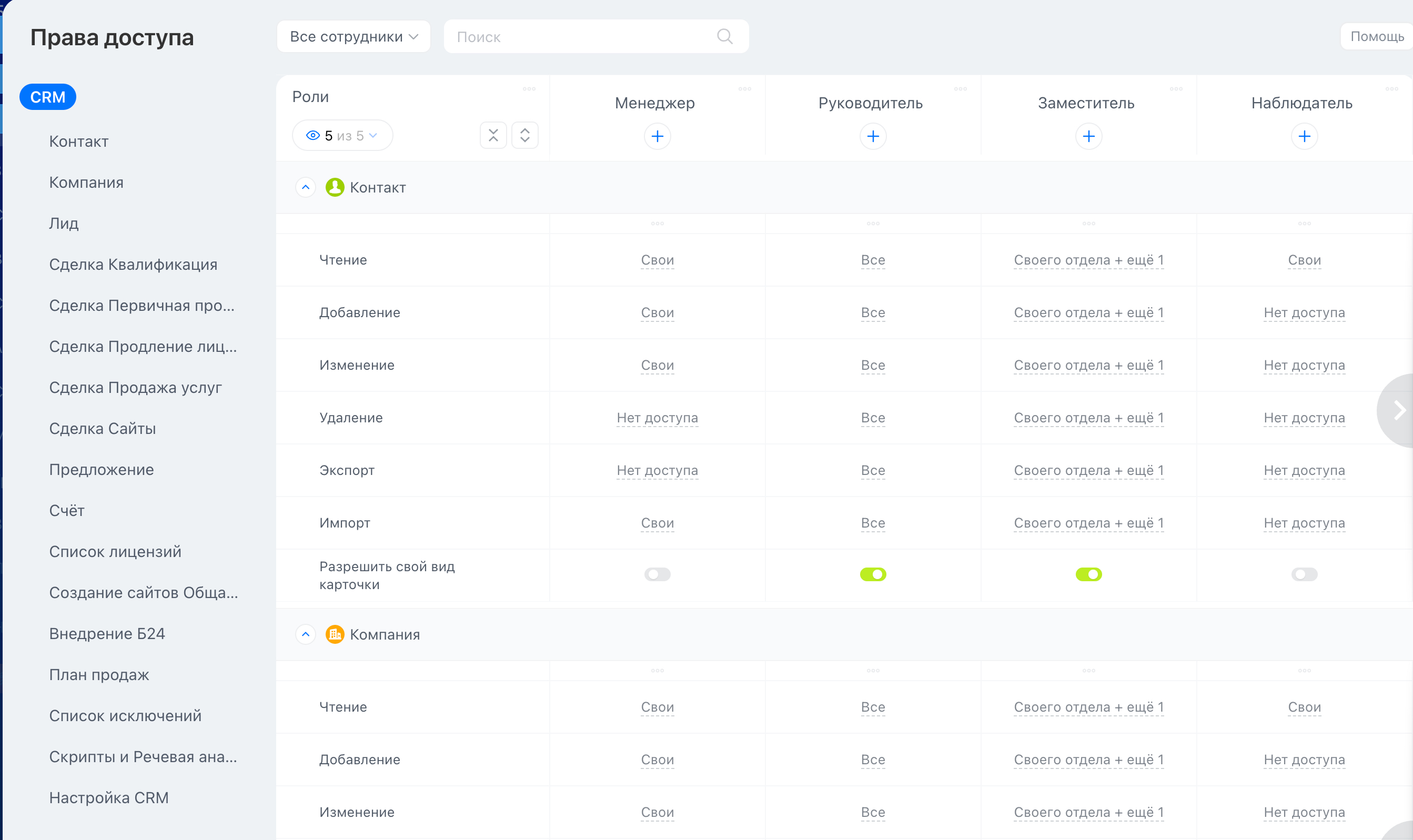The image size is (1413, 840).
Task: Click the Помощь button
Action: coord(1376,37)
